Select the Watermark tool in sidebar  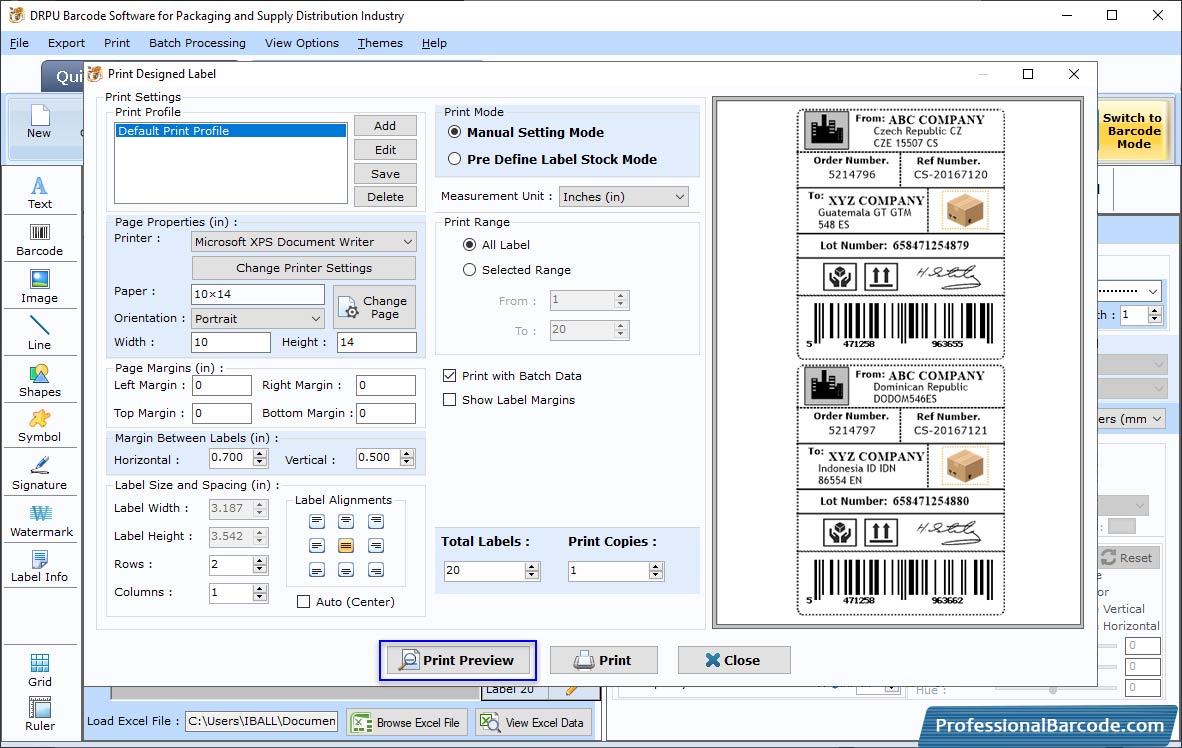click(41, 521)
